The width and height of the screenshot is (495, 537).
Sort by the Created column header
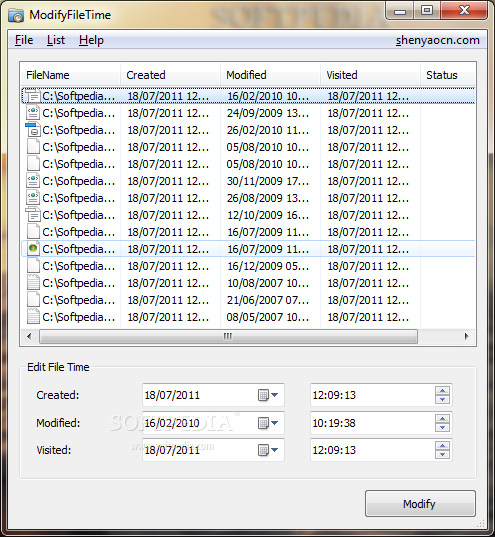170,75
